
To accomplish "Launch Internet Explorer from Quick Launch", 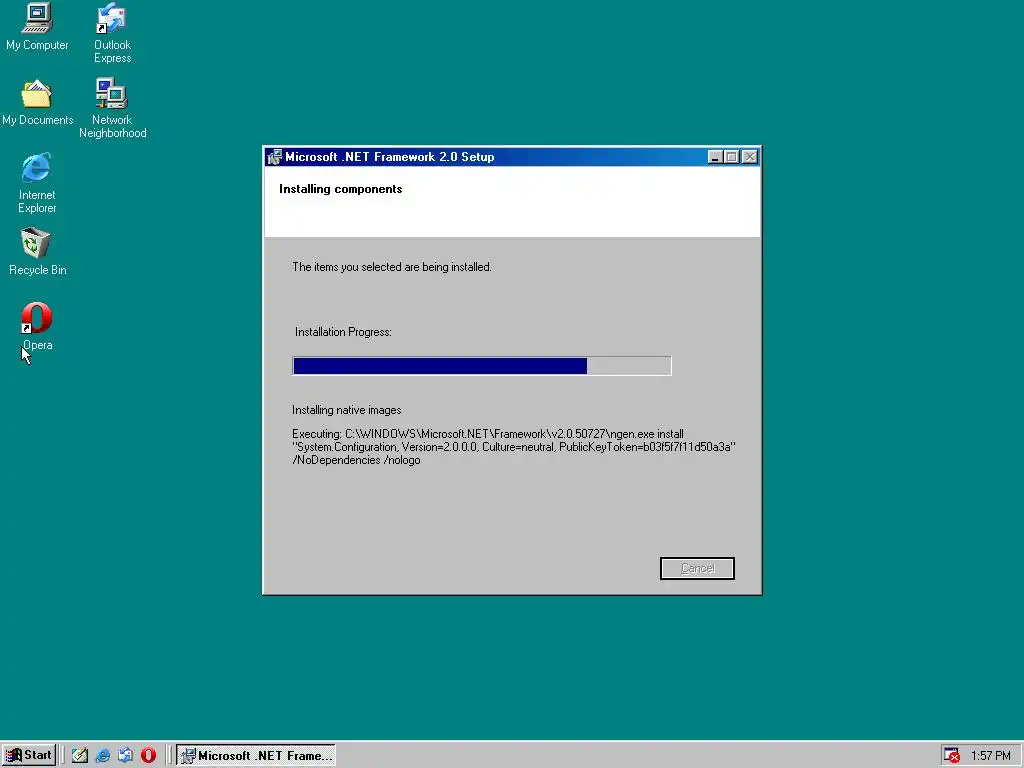I will (x=103, y=756).
